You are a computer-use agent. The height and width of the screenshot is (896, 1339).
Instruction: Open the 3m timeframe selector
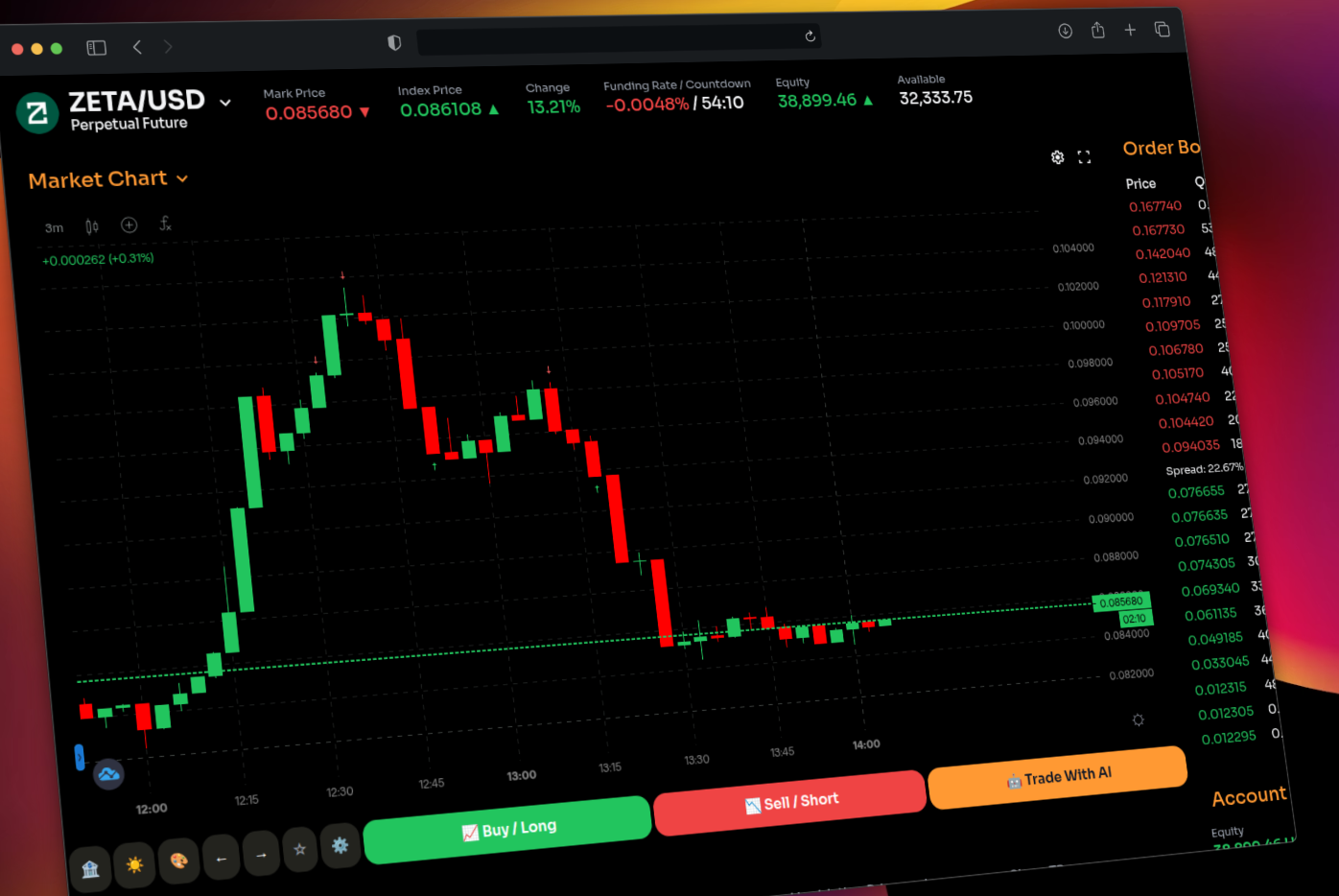click(54, 227)
